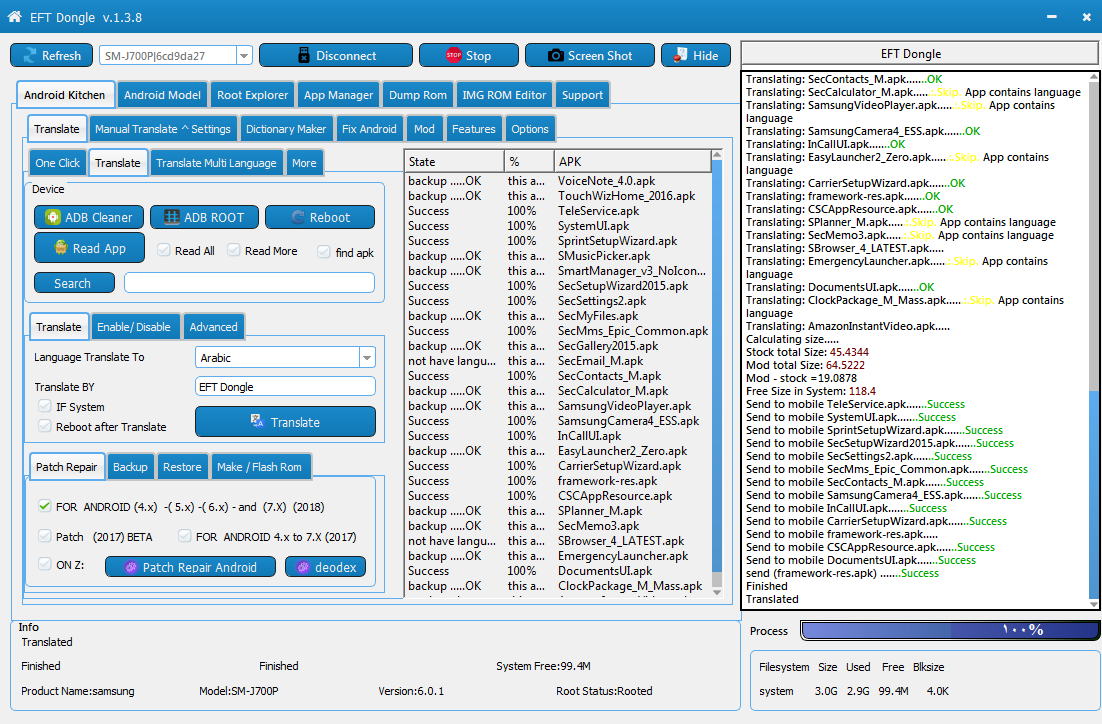Toggle the ON Z: checkbox
1102x724 pixels.
(x=45, y=564)
